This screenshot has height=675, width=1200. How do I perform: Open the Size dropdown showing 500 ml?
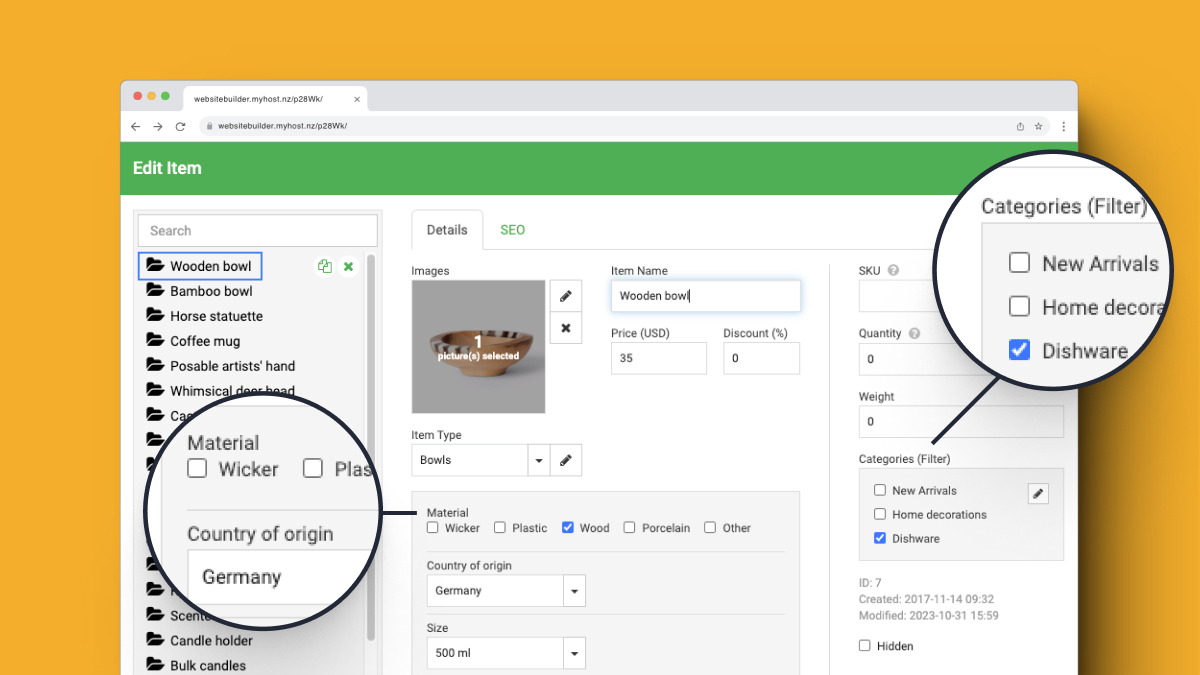(574, 654)
